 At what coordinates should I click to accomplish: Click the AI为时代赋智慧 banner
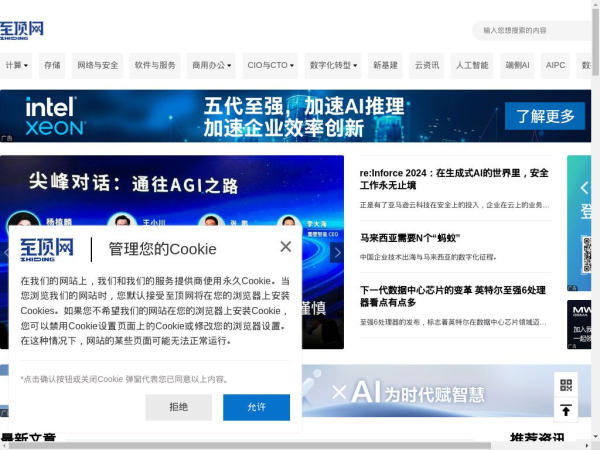click(x=427, y=391)
